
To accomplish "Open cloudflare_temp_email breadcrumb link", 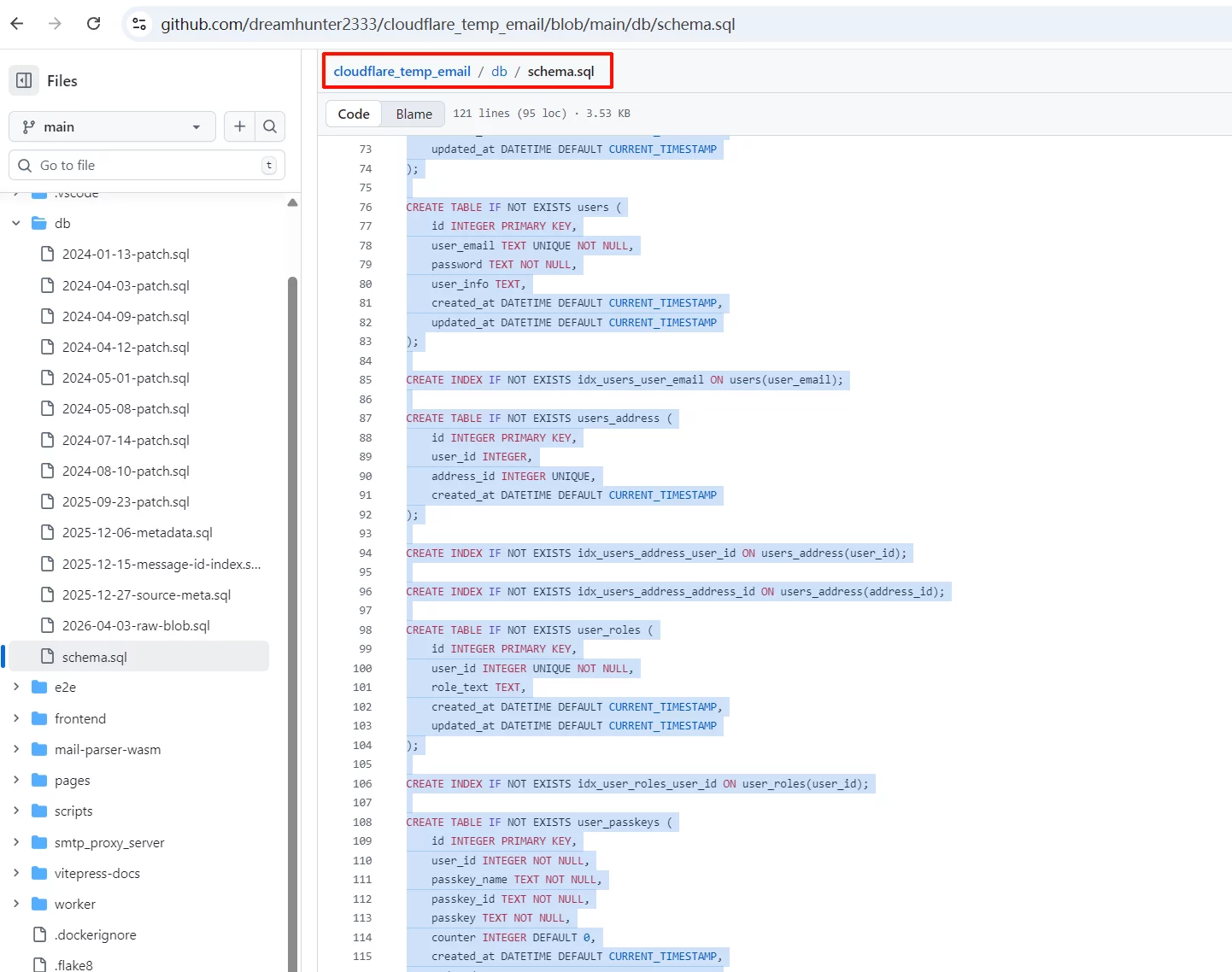I will tap(402, 71).
